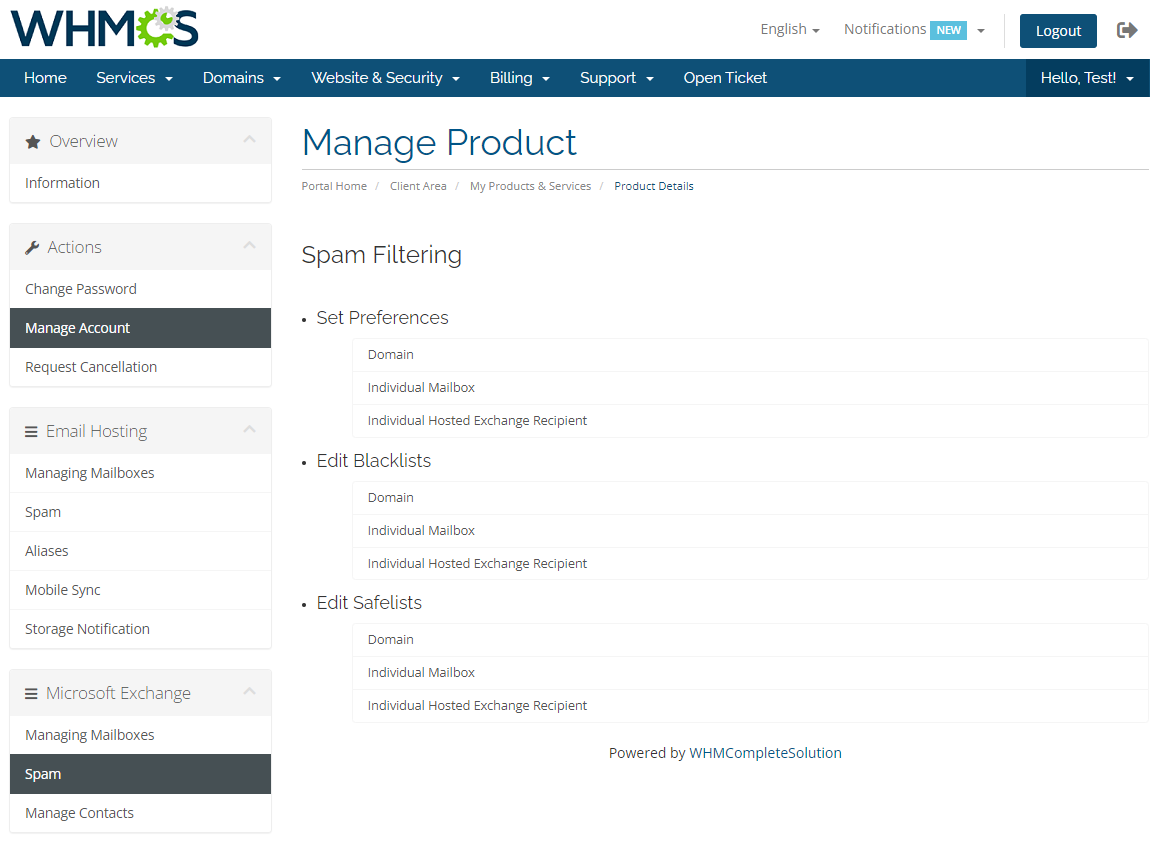Viewport: 1150px width, 847px height.
Task: Open Managing Mailboxes under Email Hosting
Action: pyautogui.click(x=140, y=473)
